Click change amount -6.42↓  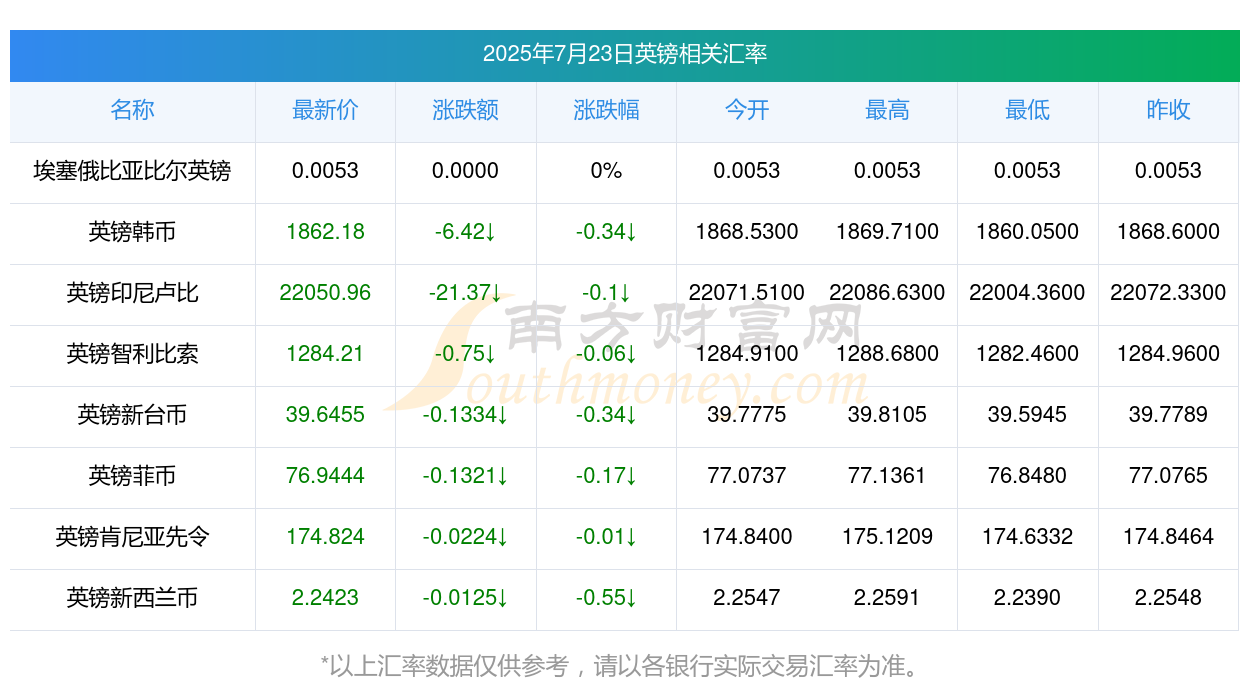point(465,232)
